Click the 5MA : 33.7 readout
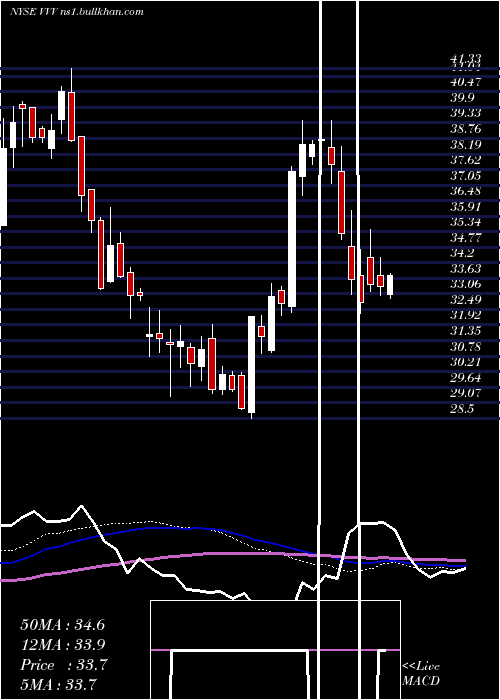The height and width of the screenshot is (700, 500). [x=58, y=684]
